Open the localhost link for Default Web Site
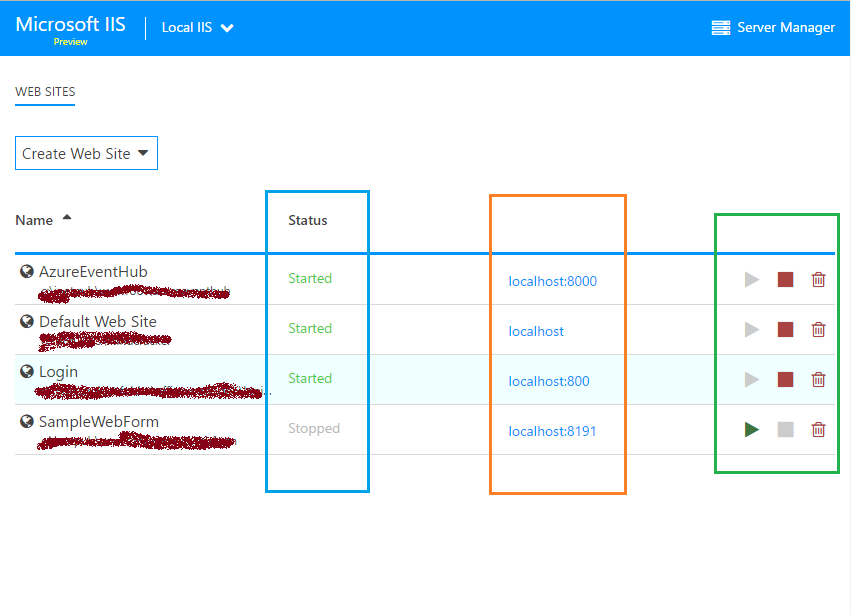Image resolution: width=851 pixels, height=614 pixels. pos(536,331)
